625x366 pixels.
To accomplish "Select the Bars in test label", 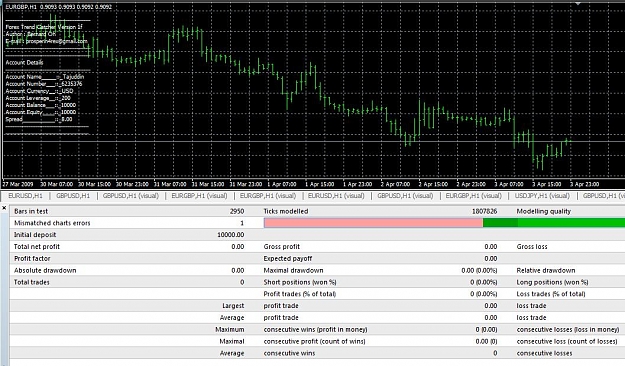I will [x=31, y=211].
